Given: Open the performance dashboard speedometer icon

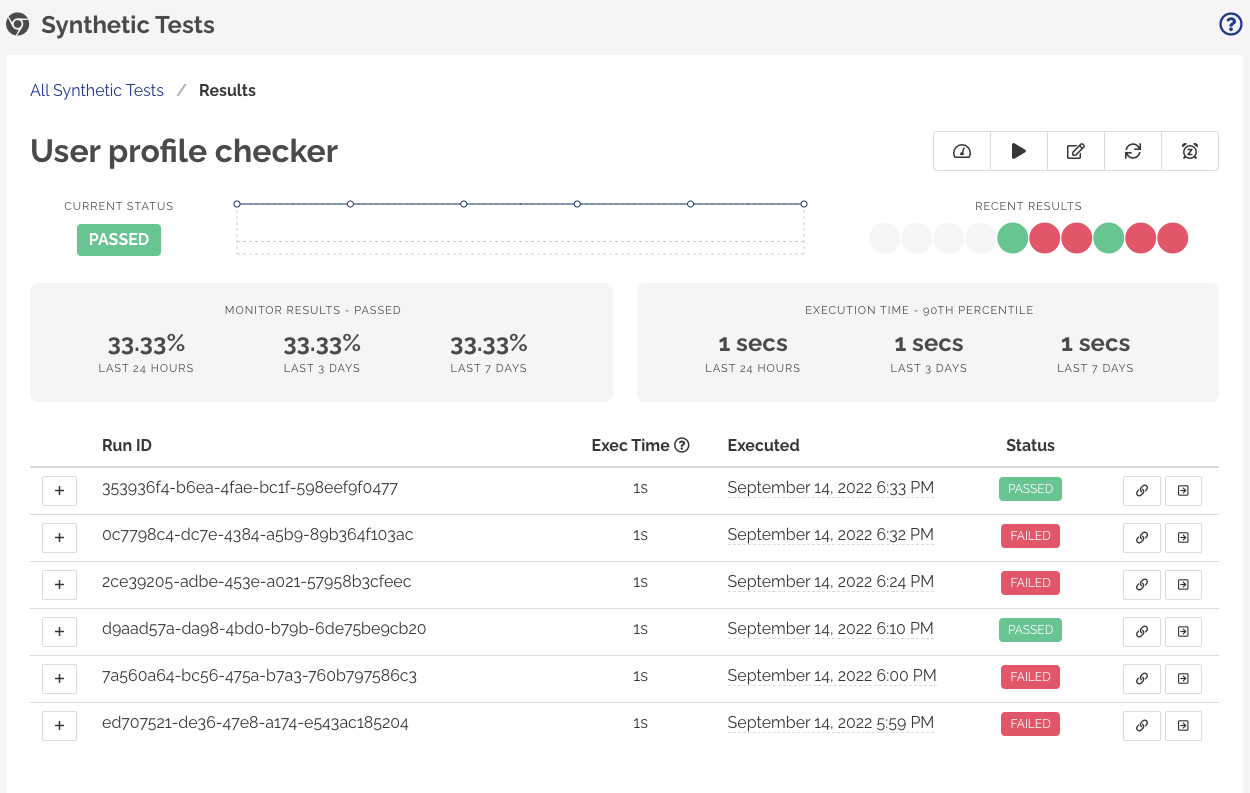Looking at the screenshot, I should pyautogui.click(x=961, y=151).
